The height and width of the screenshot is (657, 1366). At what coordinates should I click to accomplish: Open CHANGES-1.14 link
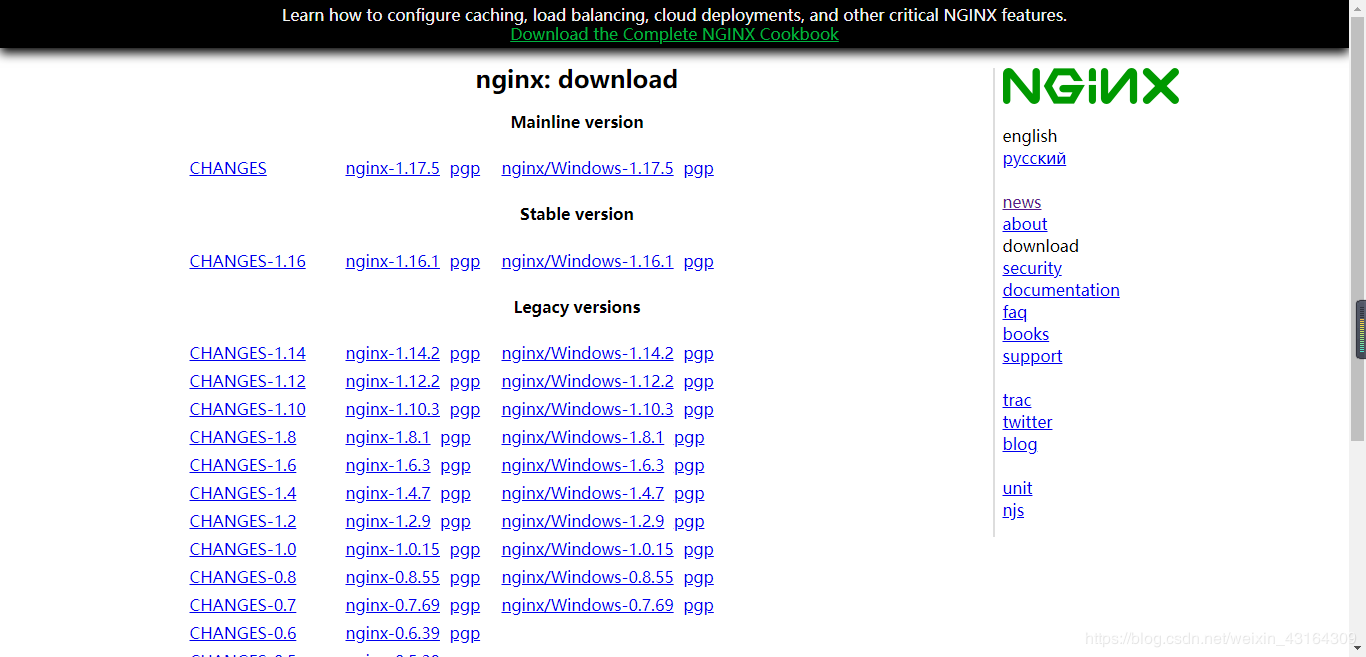(248, 353)
